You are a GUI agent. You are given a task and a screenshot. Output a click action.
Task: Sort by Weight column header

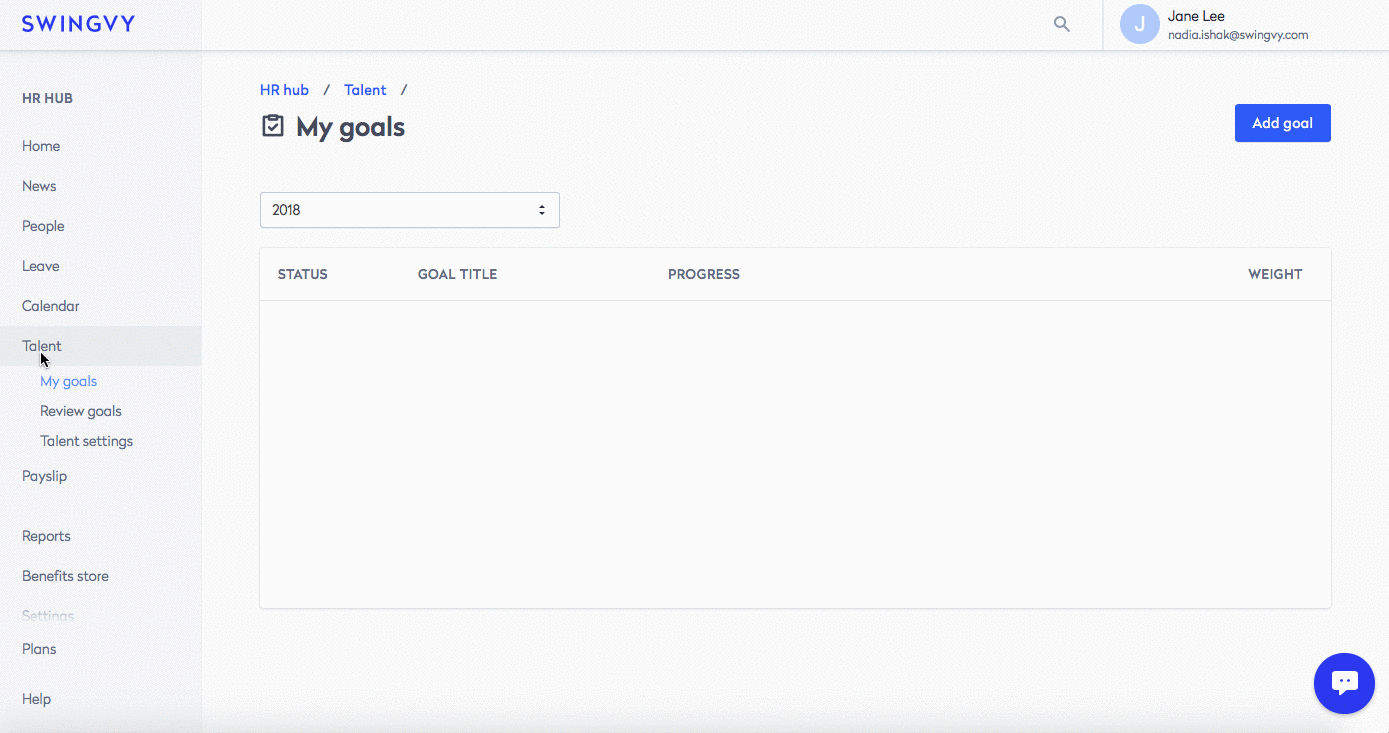point(1275,274)
